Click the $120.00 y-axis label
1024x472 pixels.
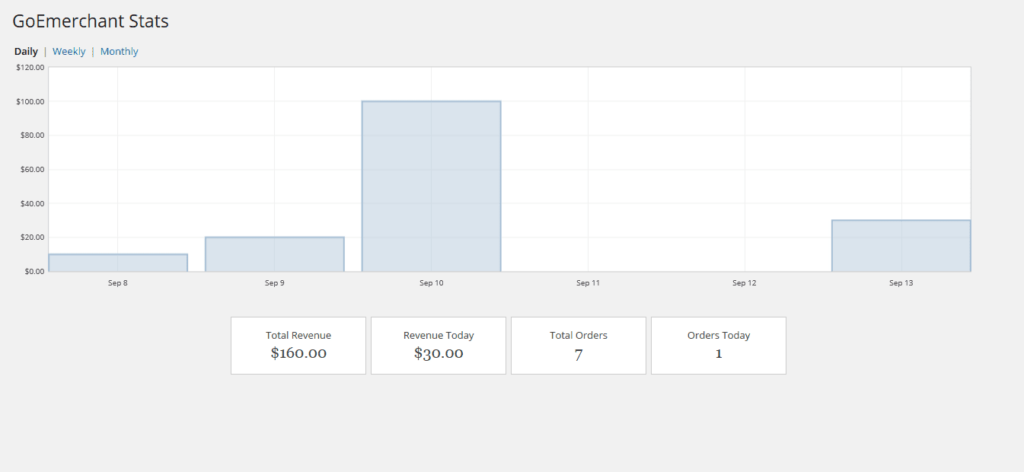30,67
